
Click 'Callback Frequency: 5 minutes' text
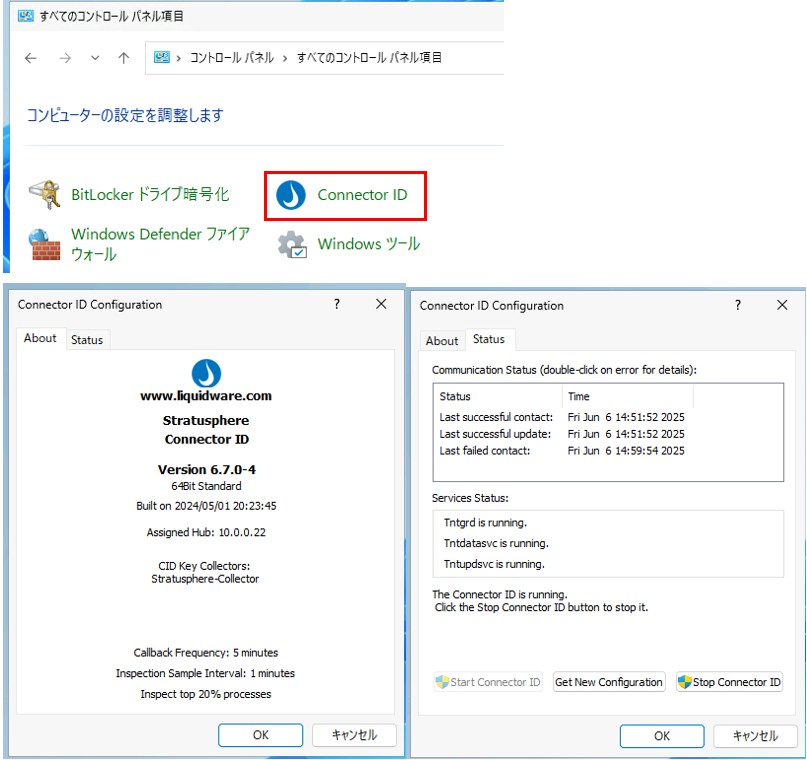point(205,652)
